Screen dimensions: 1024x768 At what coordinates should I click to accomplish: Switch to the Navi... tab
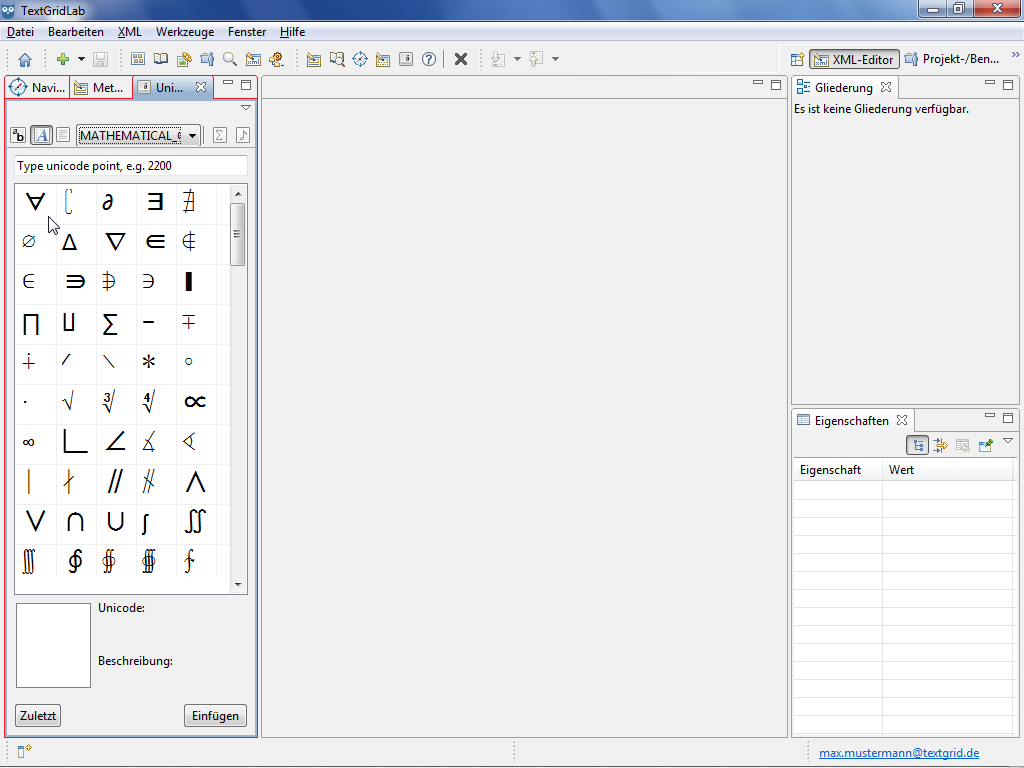(x=38, y=88)
